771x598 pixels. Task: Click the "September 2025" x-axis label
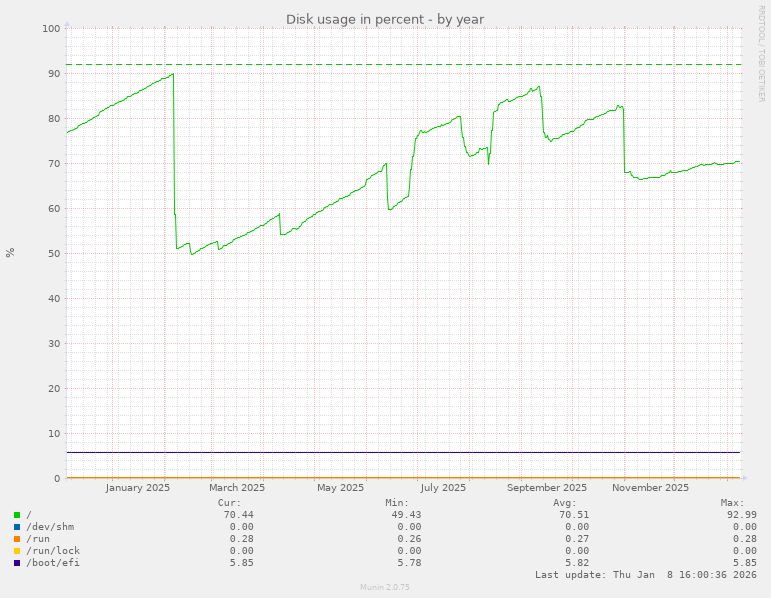pyautogui.click(x=547, y=488)
